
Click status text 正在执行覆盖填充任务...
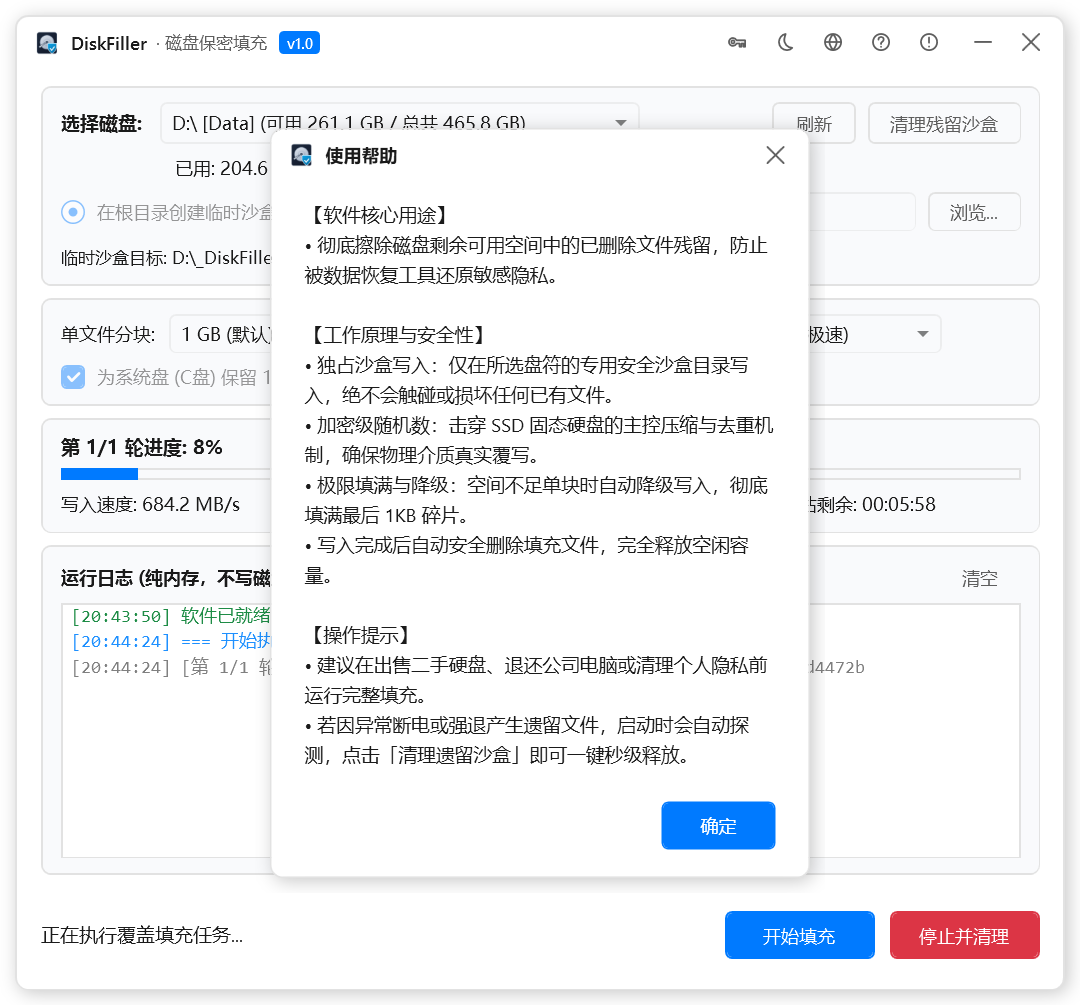142,935
